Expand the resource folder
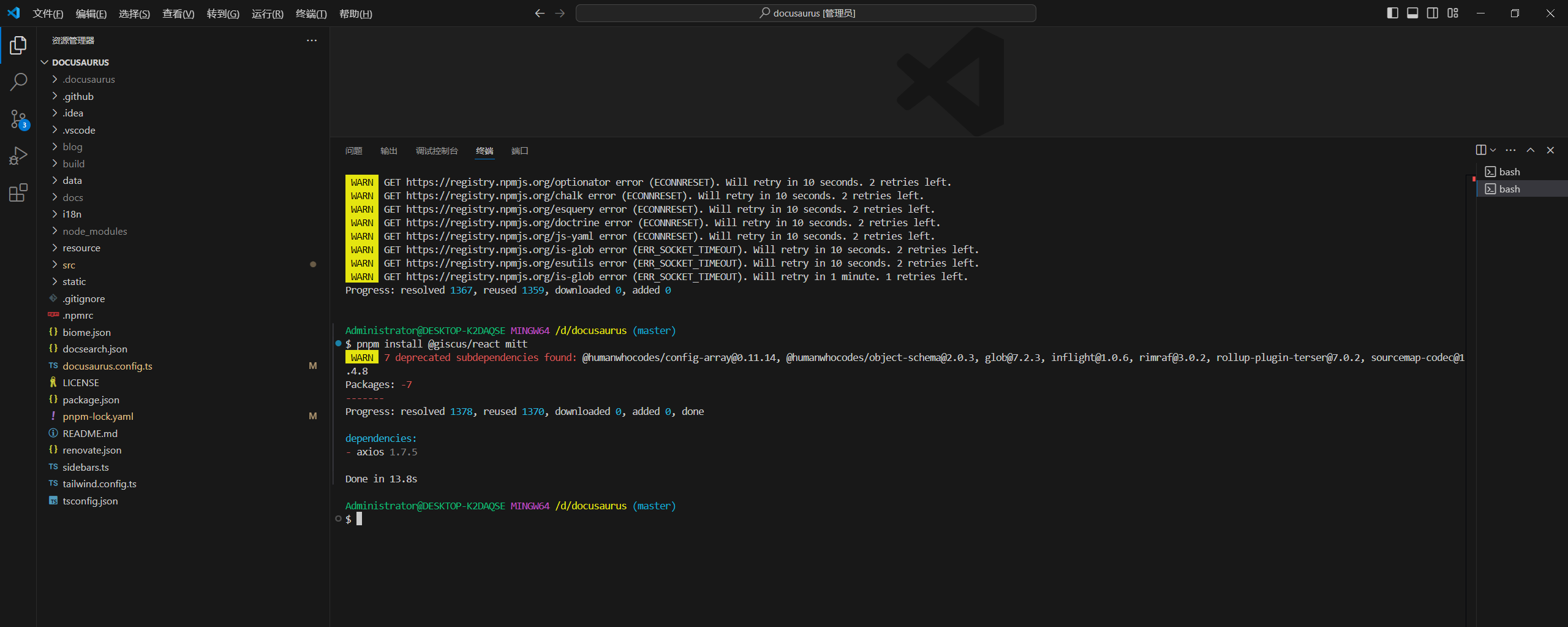Screen dimensions: 1568x627 pyautogui.click(x=183, y=248)
